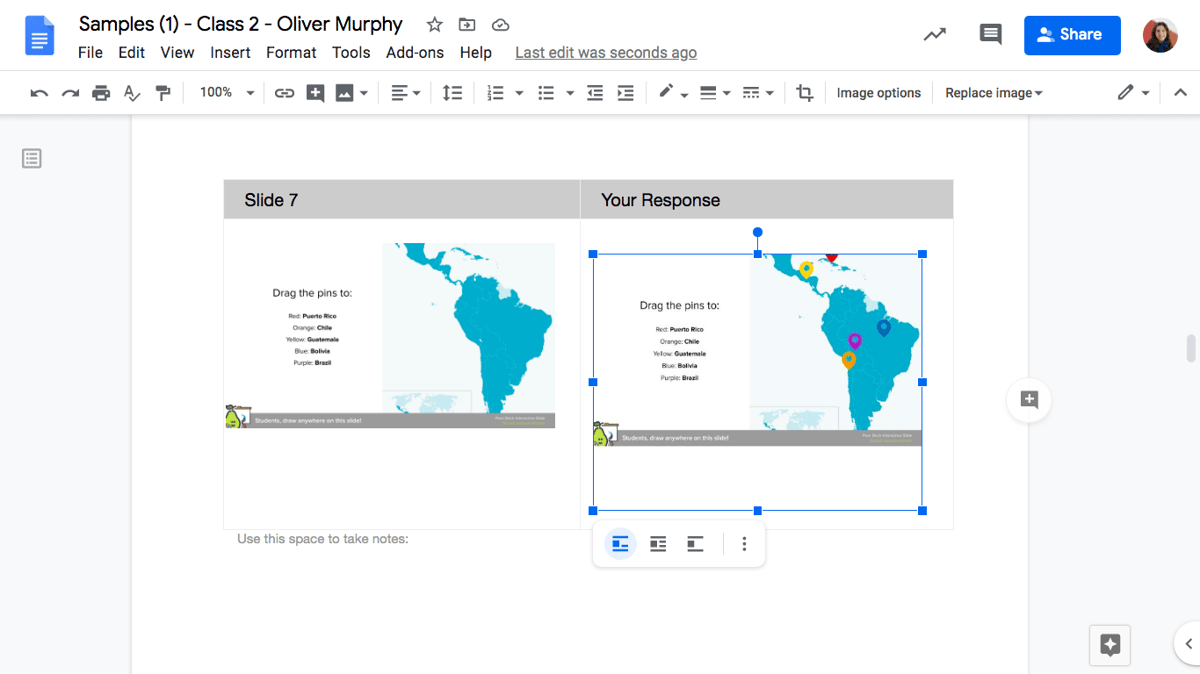This screenshot has height=674, width=1200.
Task: Select the Crop image tool
Action: tap(805, 92)
